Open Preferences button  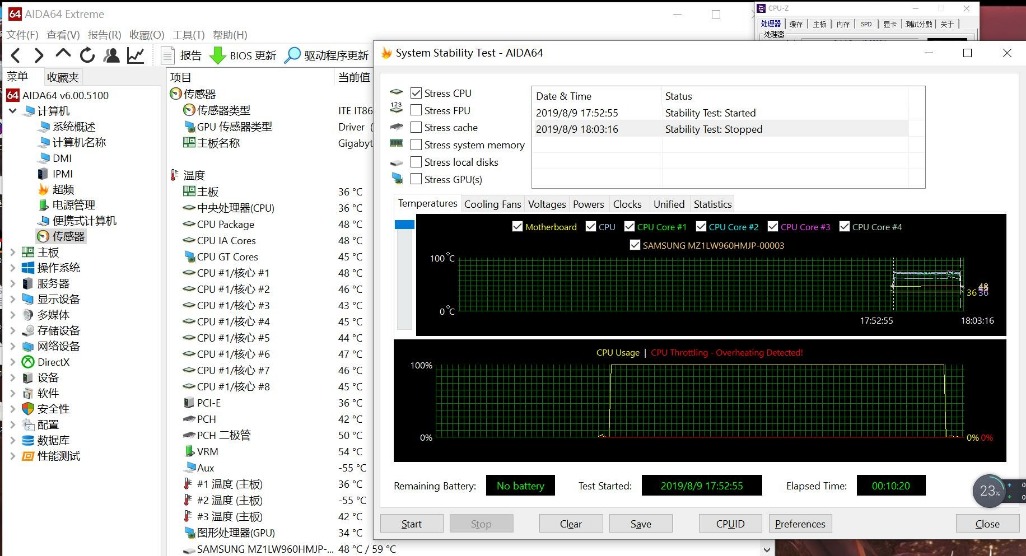(800, 523)
